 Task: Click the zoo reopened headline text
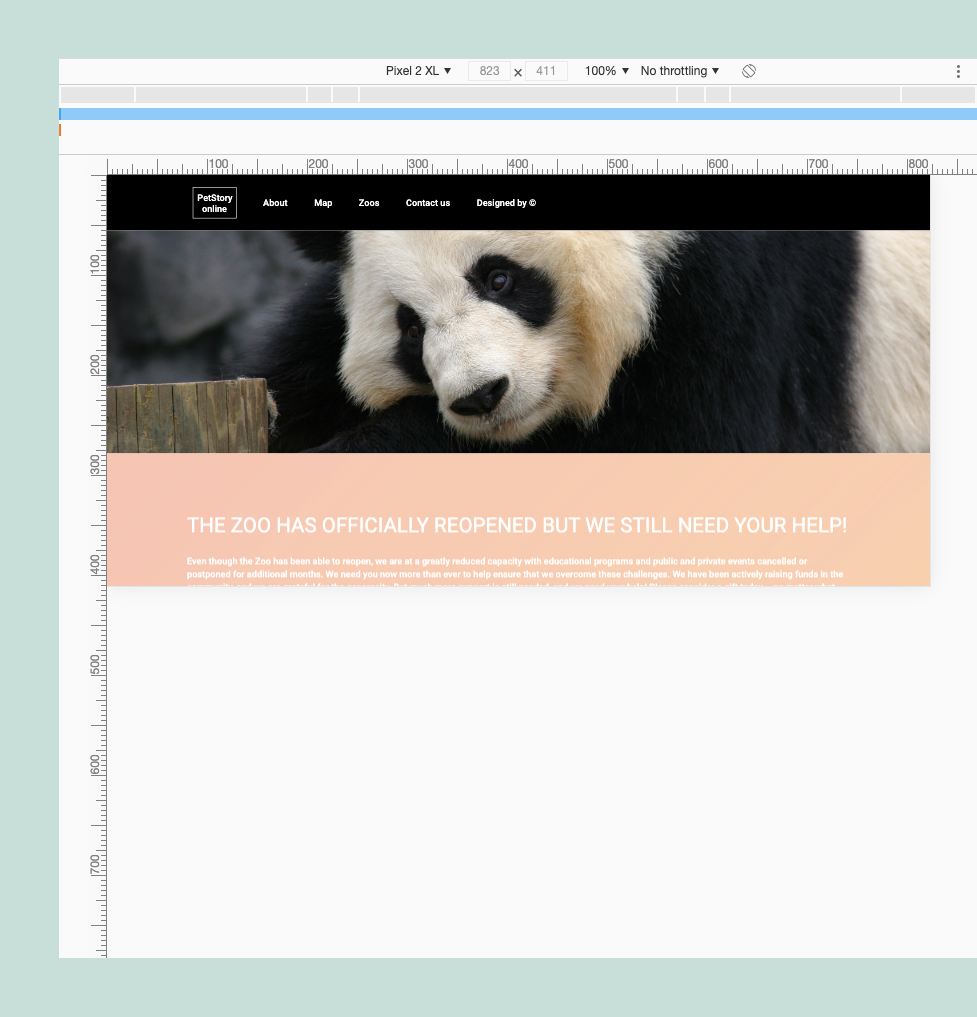pos(516,525)
